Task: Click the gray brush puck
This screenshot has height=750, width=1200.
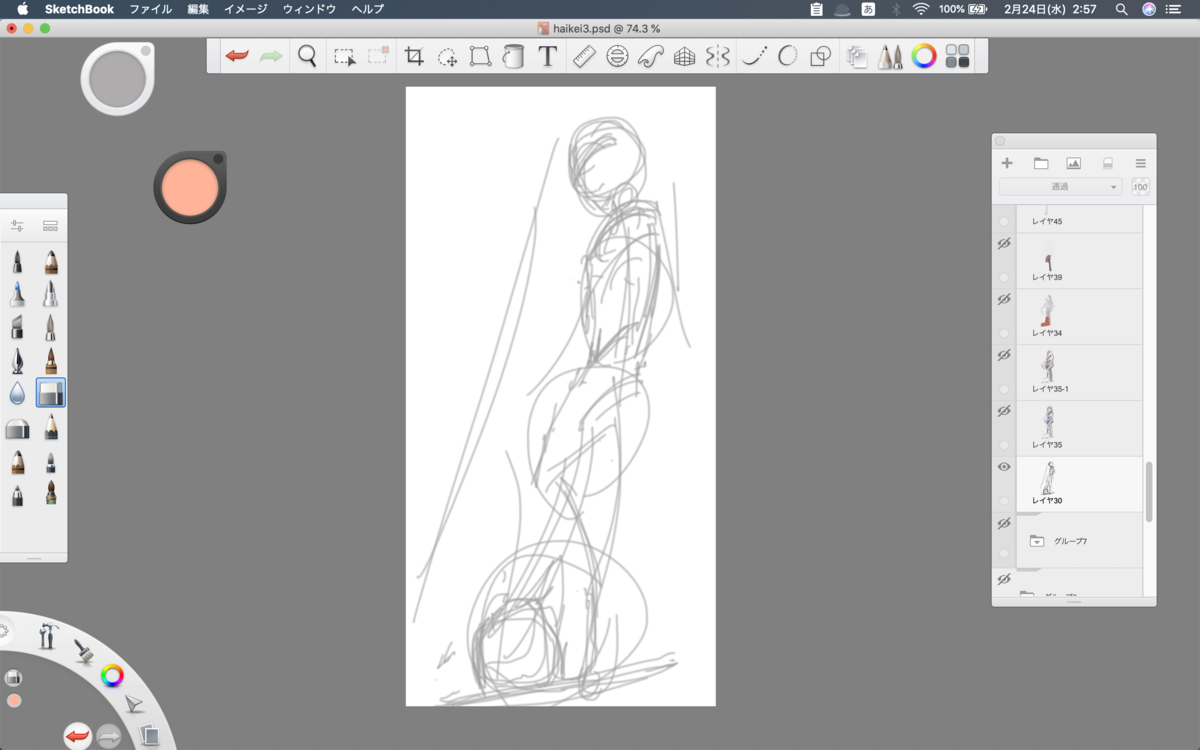Action: [117, 77]
